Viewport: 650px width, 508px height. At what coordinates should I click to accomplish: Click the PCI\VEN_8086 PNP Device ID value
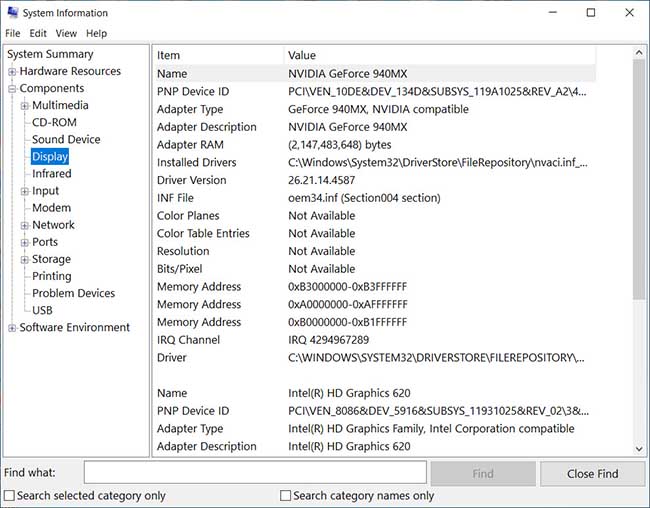tap(438, 411)
